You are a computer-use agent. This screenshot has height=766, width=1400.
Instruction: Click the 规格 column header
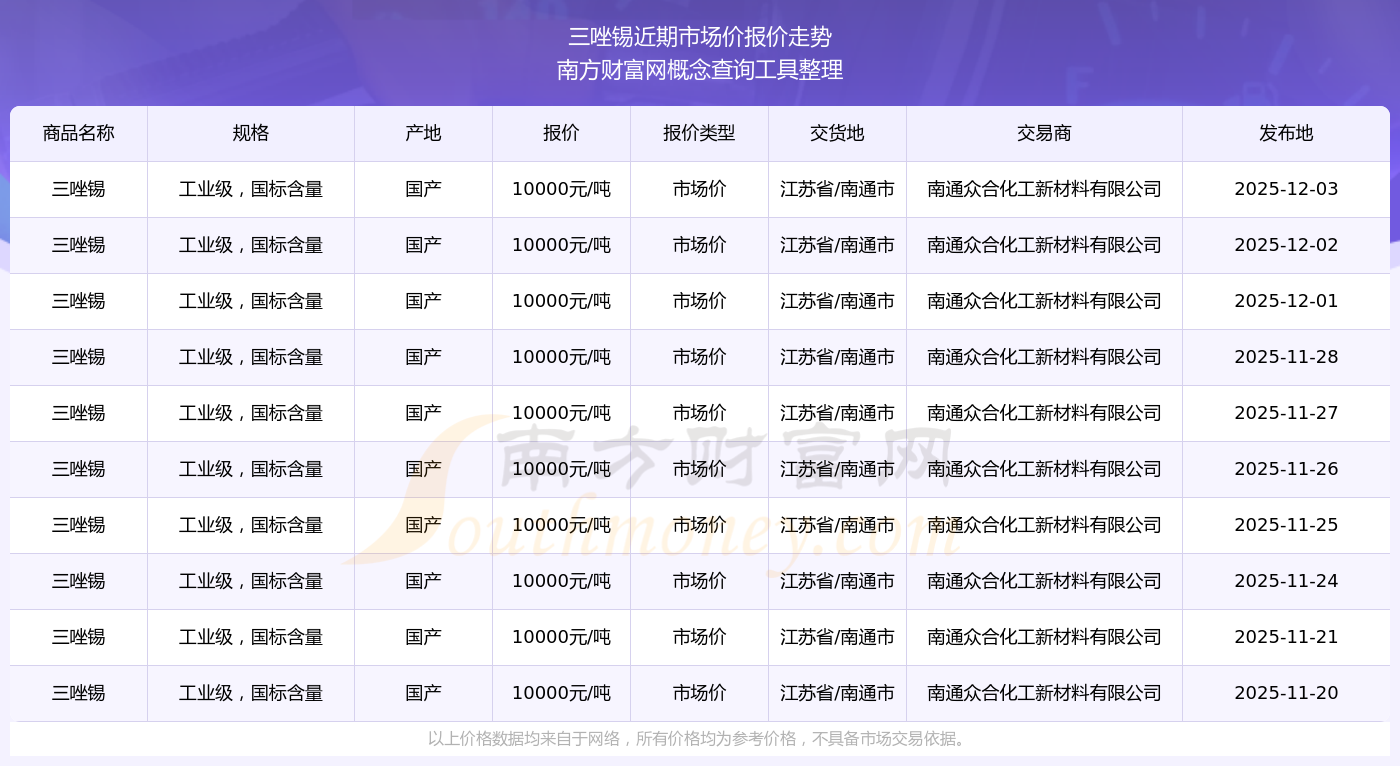(x=251, y=133)
